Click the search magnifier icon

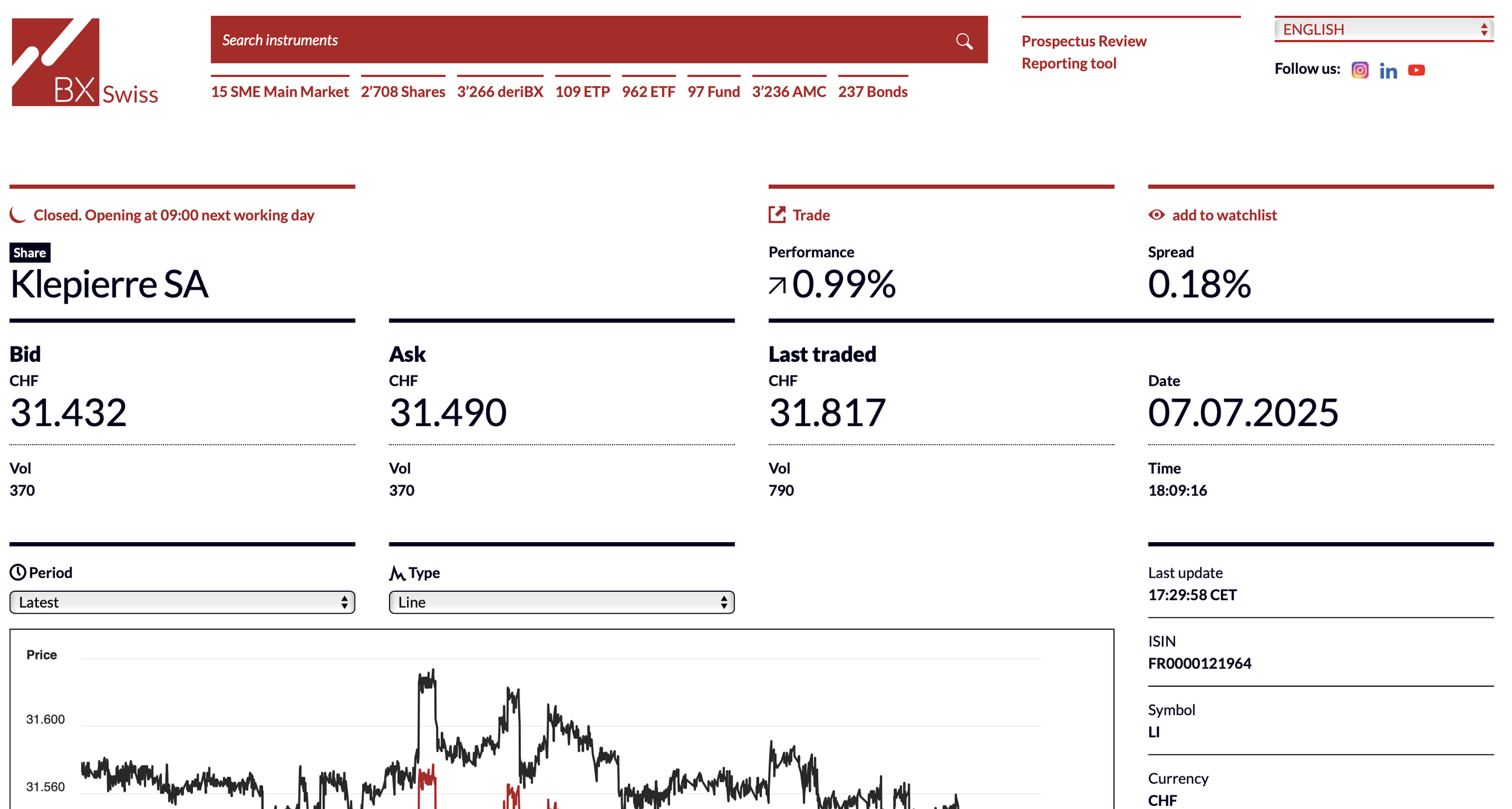(x=964, y=41)
